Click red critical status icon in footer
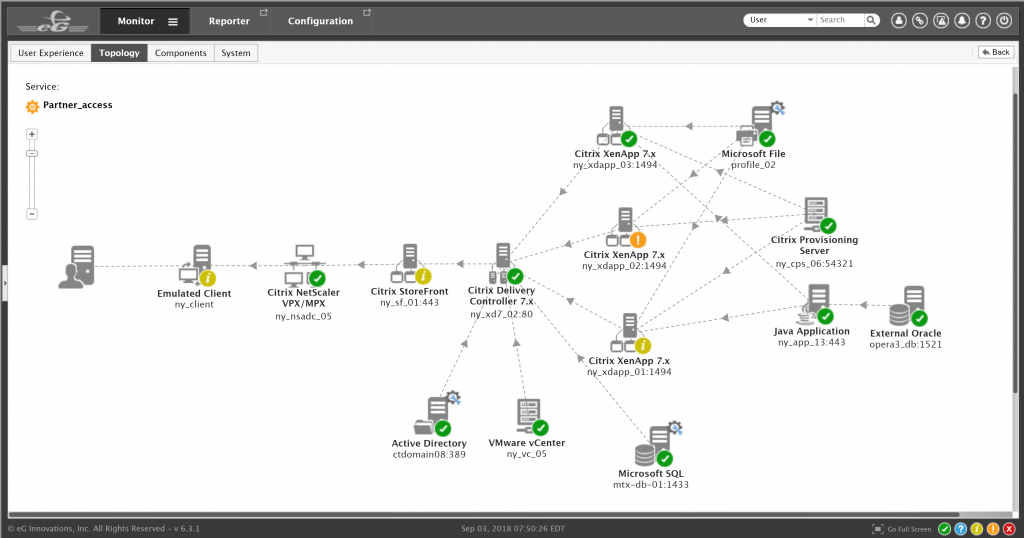 (x=1008, y=529)
